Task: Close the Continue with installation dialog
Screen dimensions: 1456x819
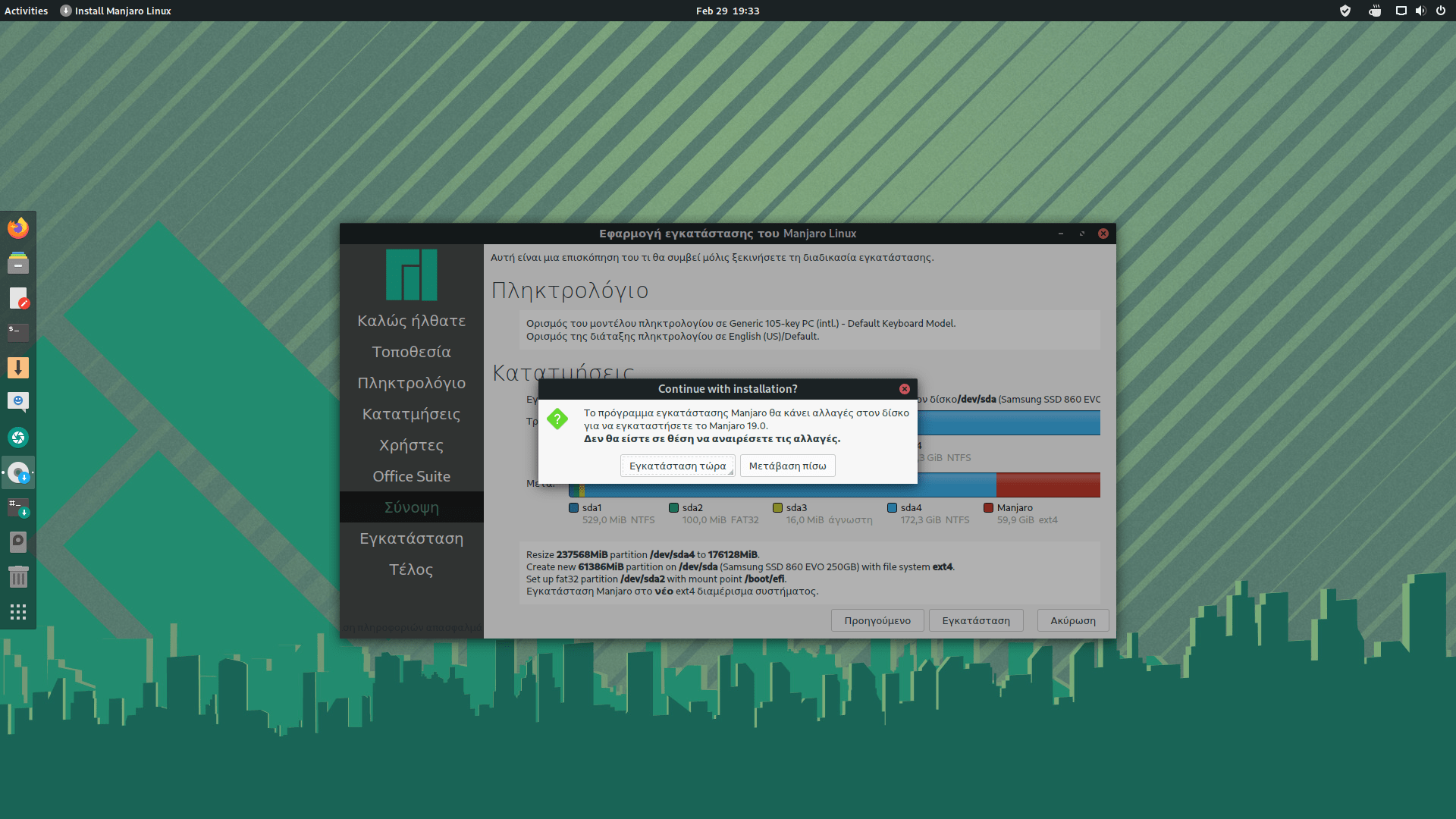Action: coord(905,389)
